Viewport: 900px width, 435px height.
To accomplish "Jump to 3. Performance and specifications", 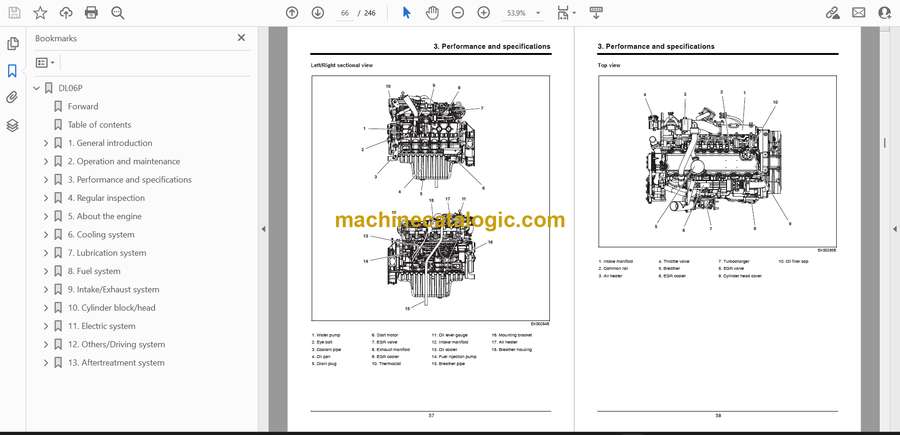I will tap(130, 180).
